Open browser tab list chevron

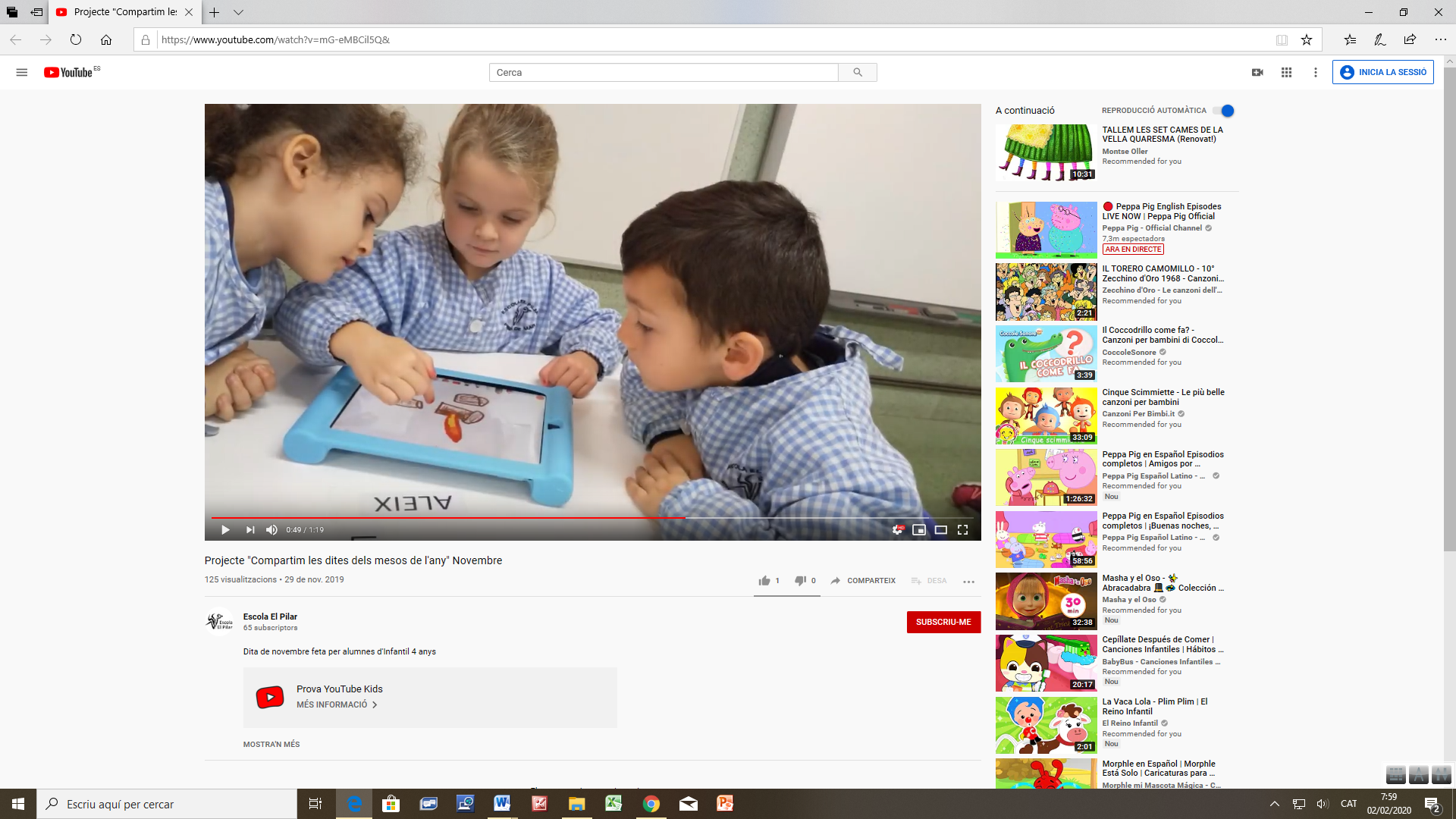(238, 12)
